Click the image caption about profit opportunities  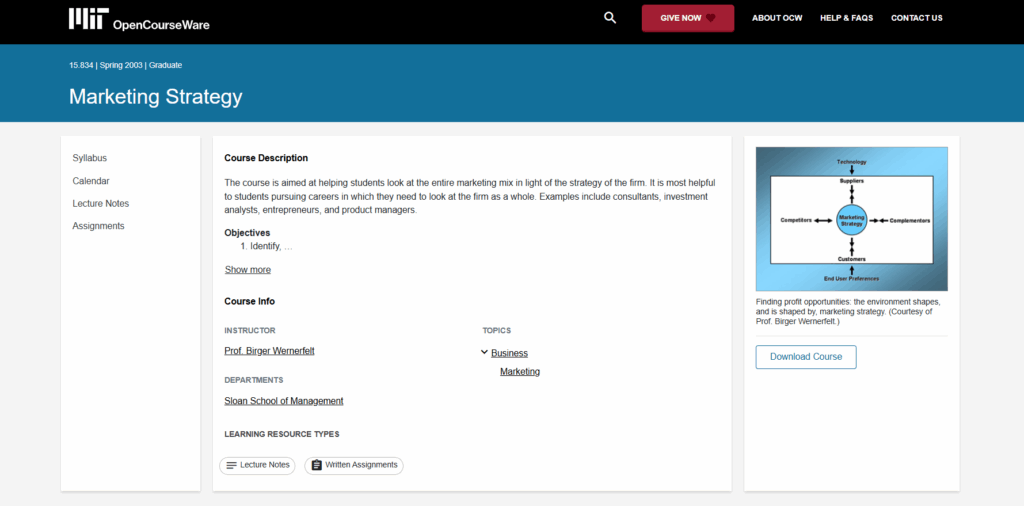(848, 312)
